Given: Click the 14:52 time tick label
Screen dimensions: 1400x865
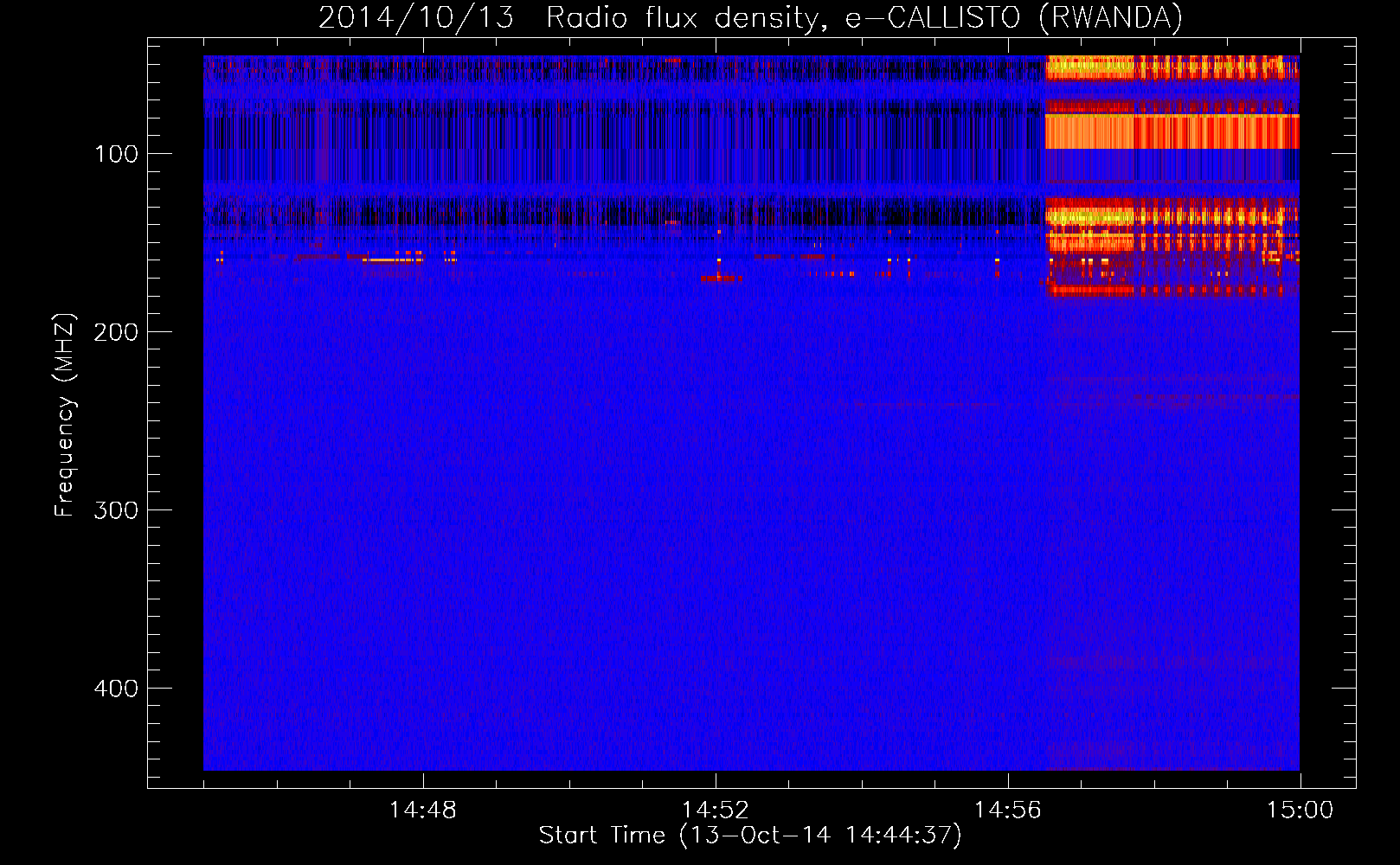Looking at the screenshot, I should [716, 811].
